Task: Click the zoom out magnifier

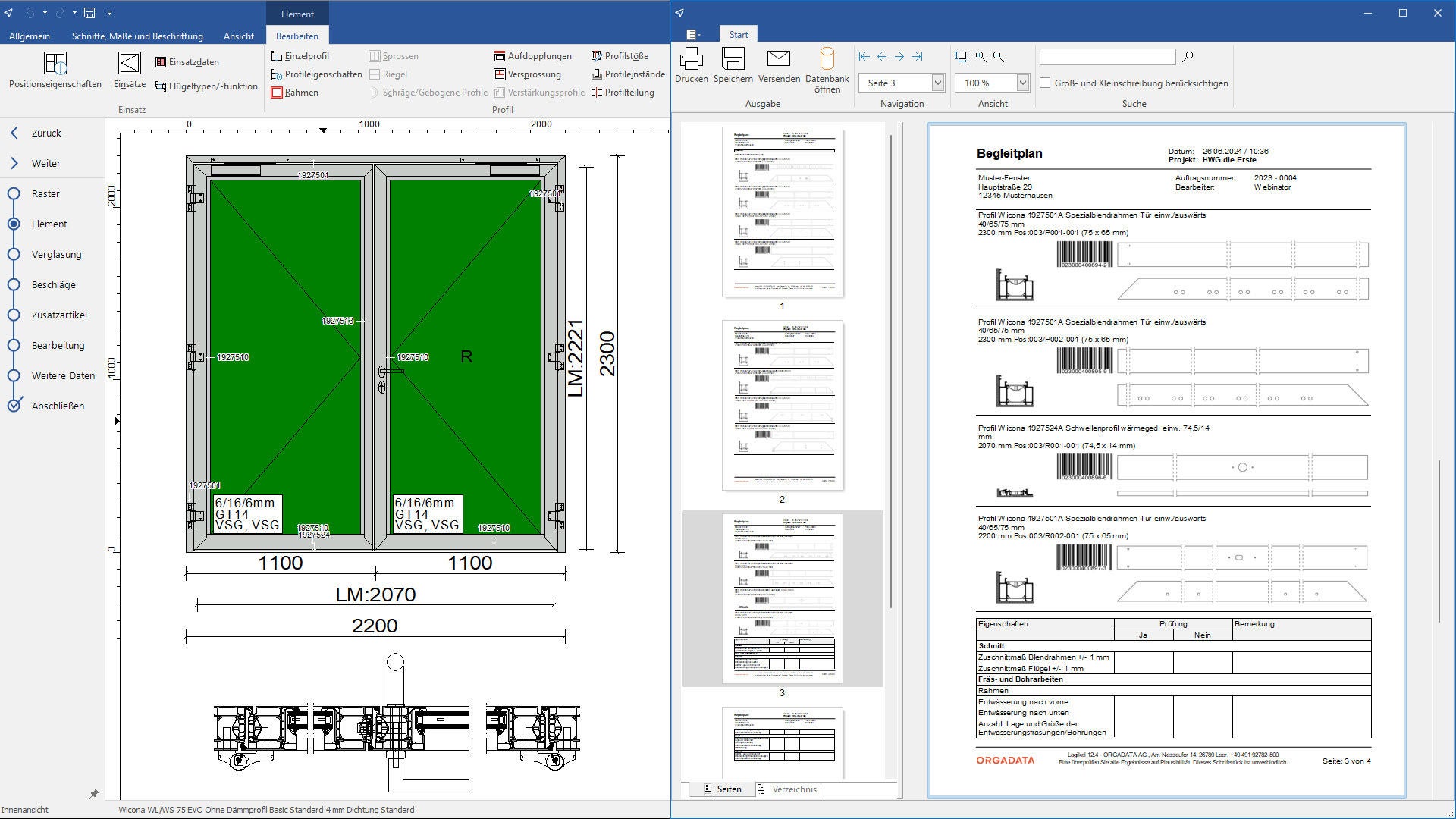Action: [999, 57]
